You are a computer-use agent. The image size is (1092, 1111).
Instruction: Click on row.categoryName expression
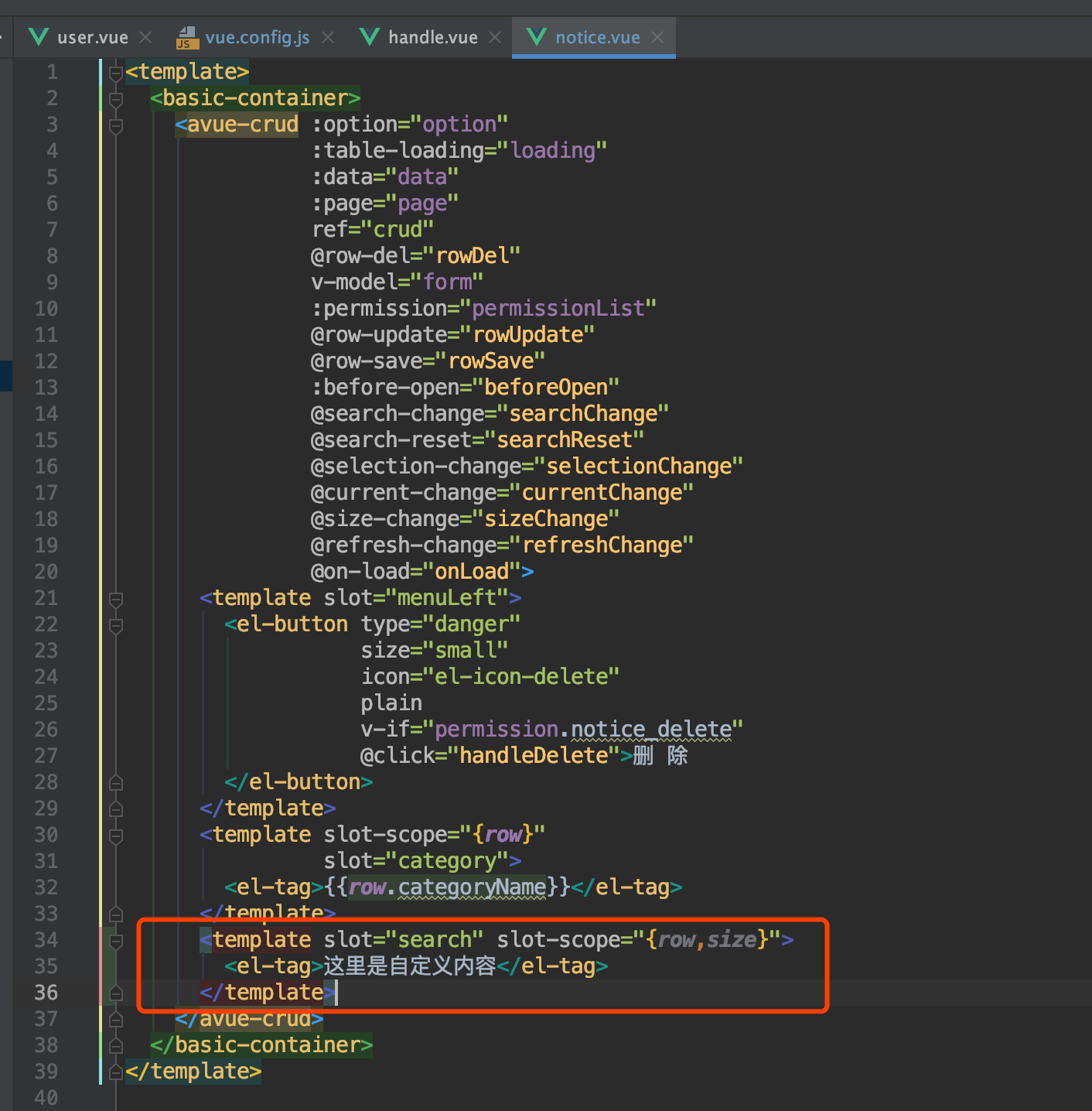click(x=447, y=887)
